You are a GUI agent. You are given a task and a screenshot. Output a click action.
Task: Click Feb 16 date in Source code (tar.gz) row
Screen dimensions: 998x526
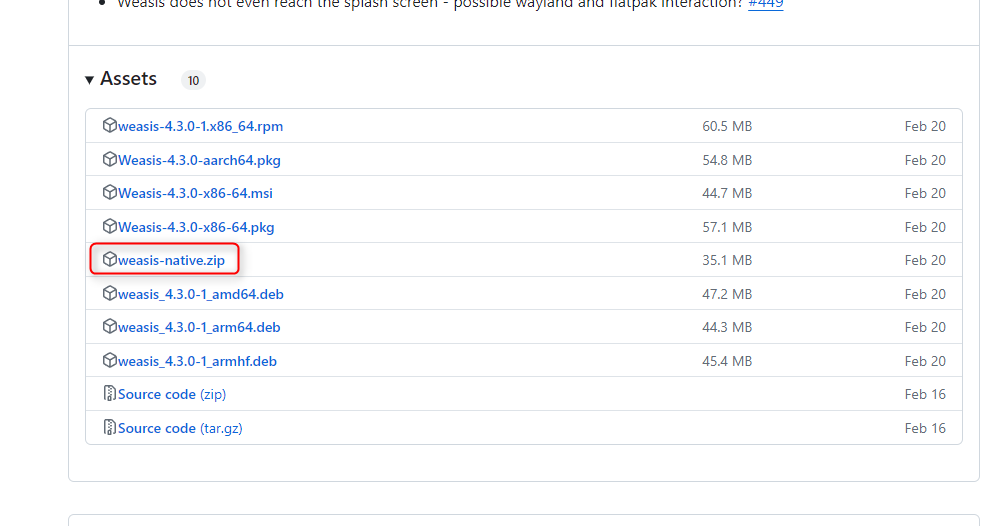tap(925, 428)
